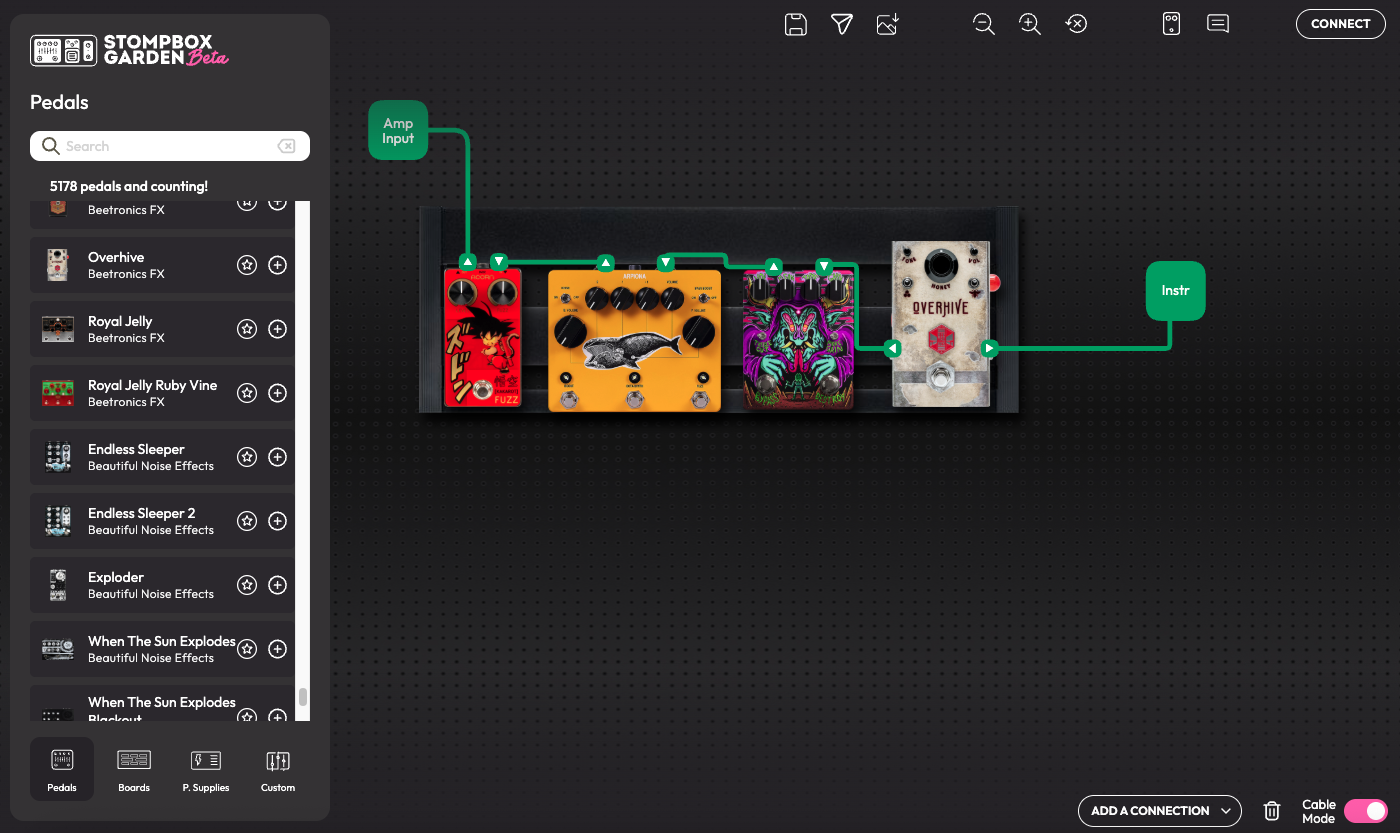This screenshot has width=1400, height=833.
Task: Click the paper plane share icon
Action: [x=842, y=25]
